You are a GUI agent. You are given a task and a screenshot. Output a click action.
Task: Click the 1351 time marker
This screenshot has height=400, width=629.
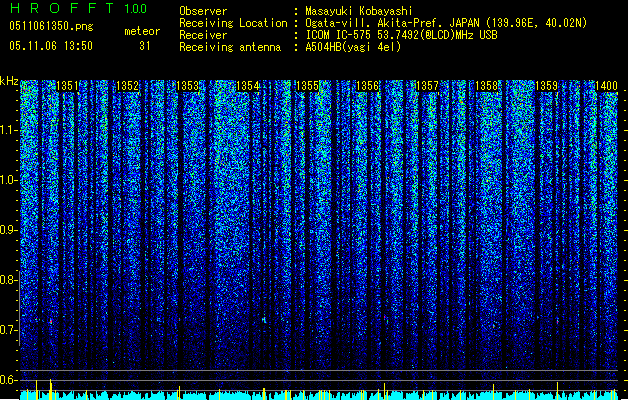pyautogui.click(x=67, y=86)
